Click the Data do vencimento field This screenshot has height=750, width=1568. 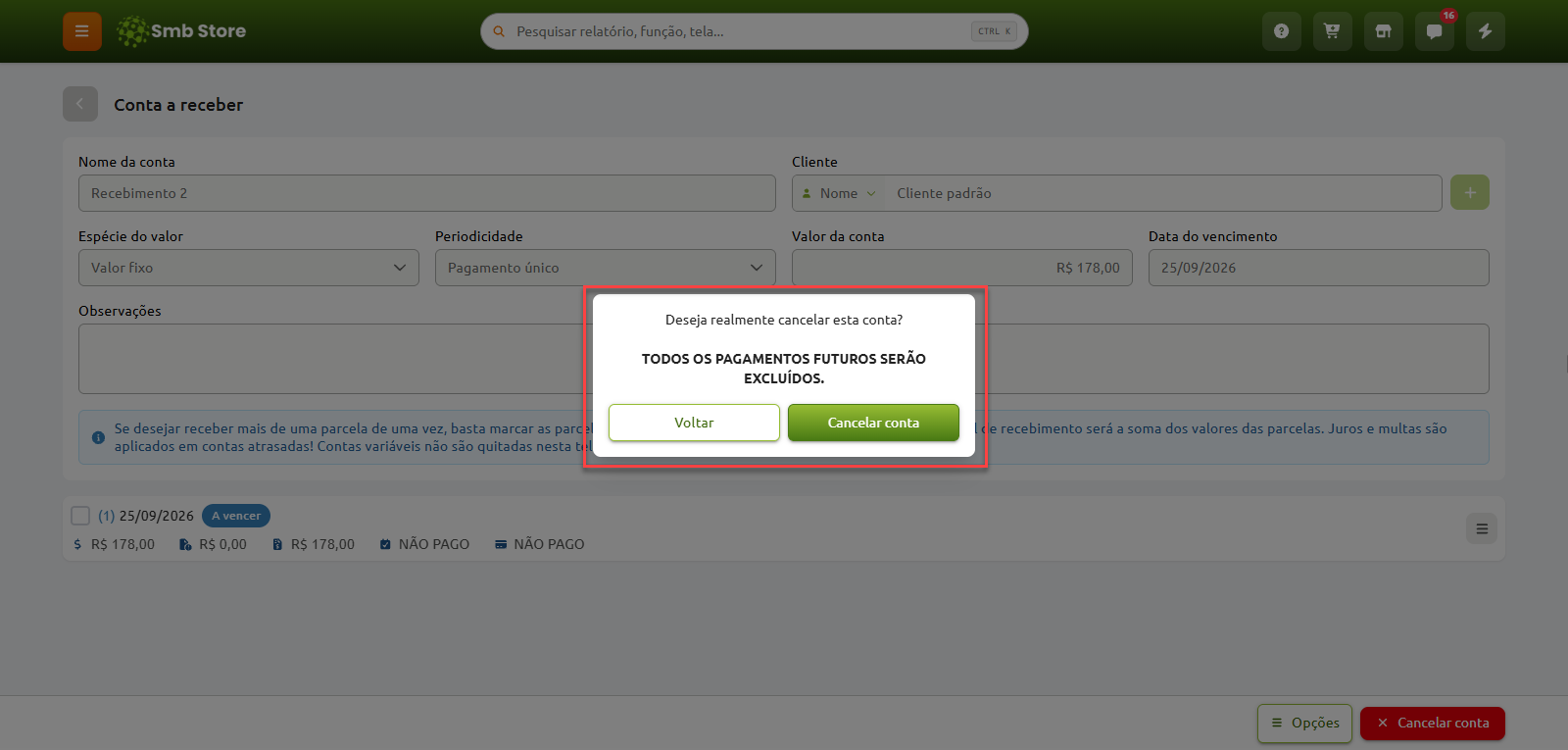coord(1319,268)
